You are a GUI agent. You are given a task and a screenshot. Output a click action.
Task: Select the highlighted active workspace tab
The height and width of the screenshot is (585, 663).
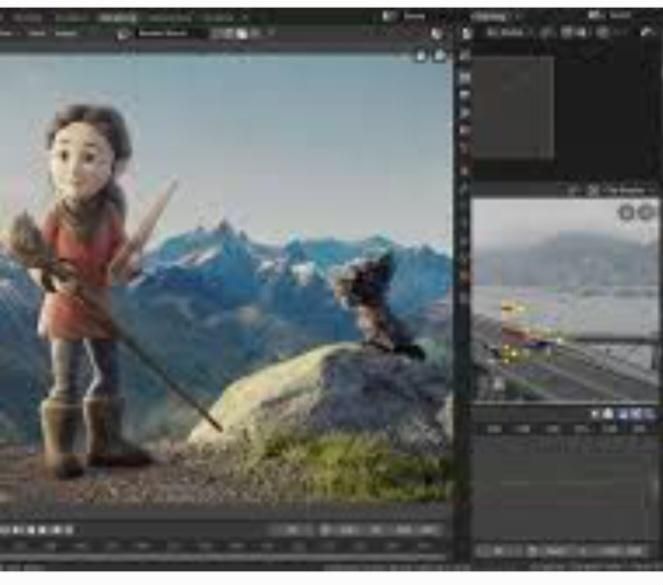point(118,17)
